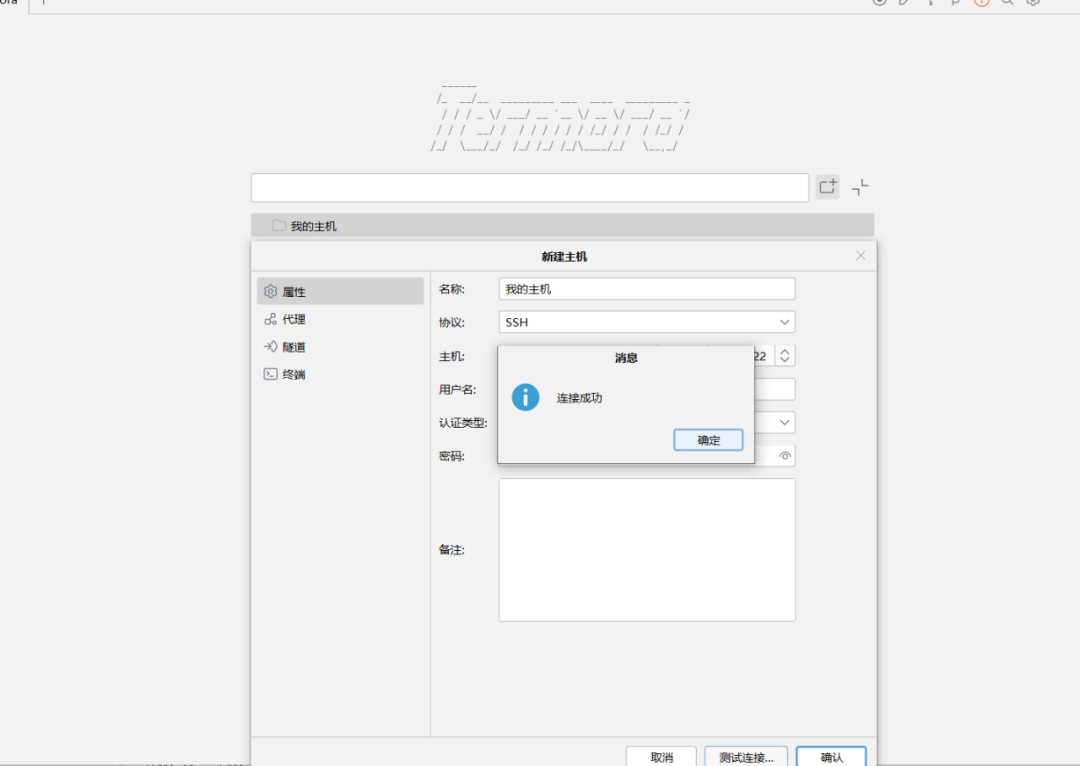Click the visible part of 用户名 field
1080x766 pixels.
pos(775,389)
